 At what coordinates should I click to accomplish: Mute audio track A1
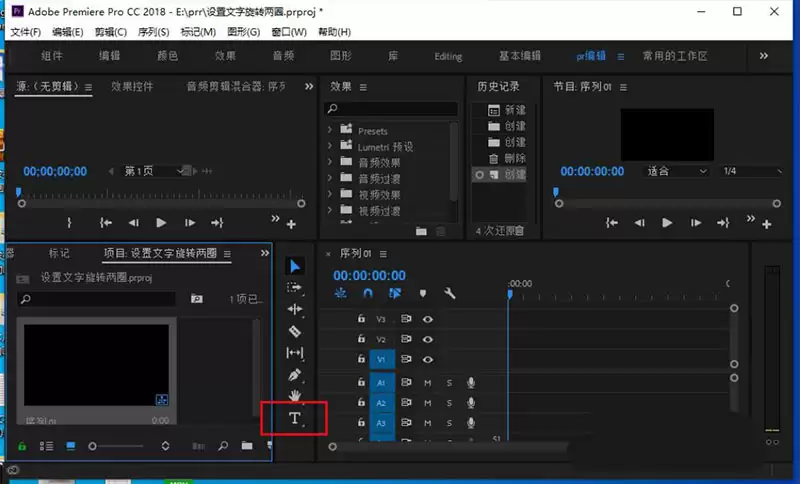coord(428,382)
